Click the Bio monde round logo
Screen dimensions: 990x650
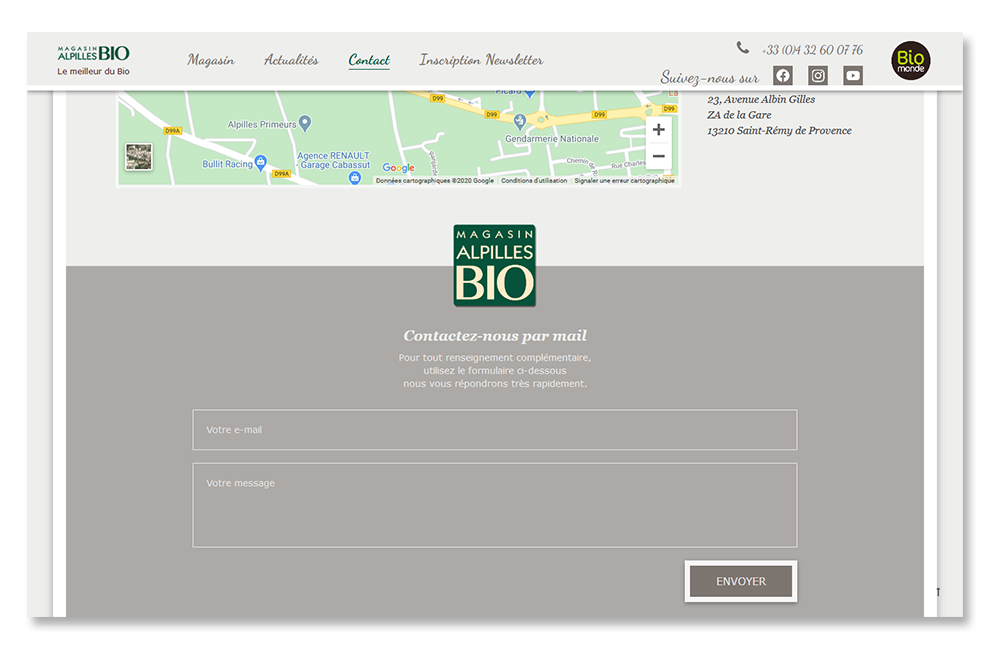[910, 61]
